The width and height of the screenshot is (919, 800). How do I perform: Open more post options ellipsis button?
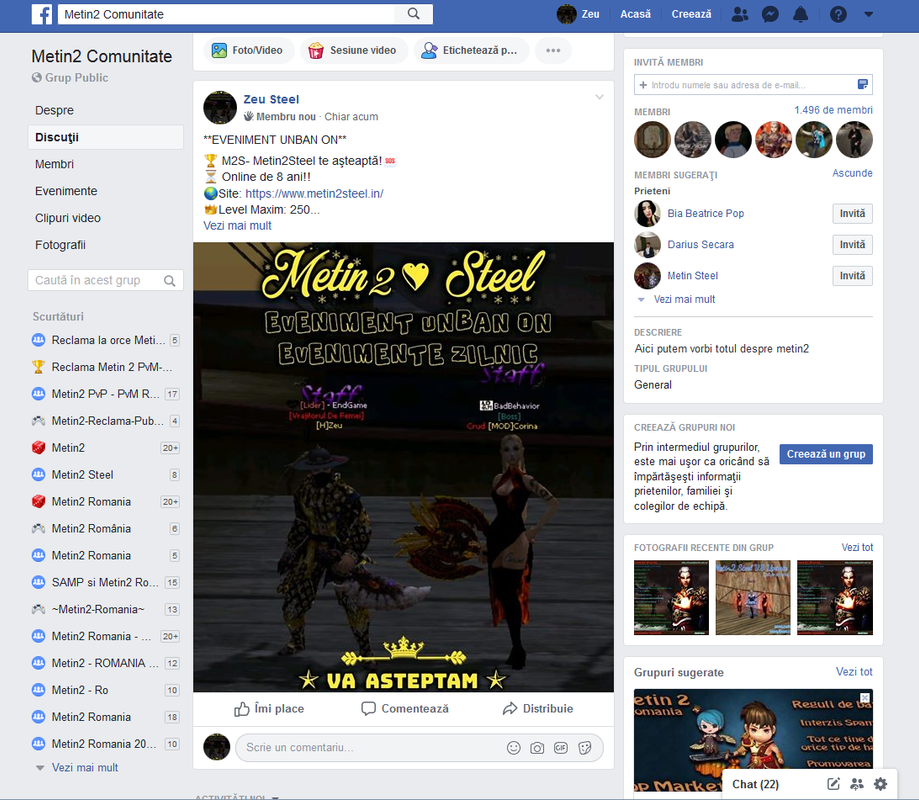[x=553, y=50]
